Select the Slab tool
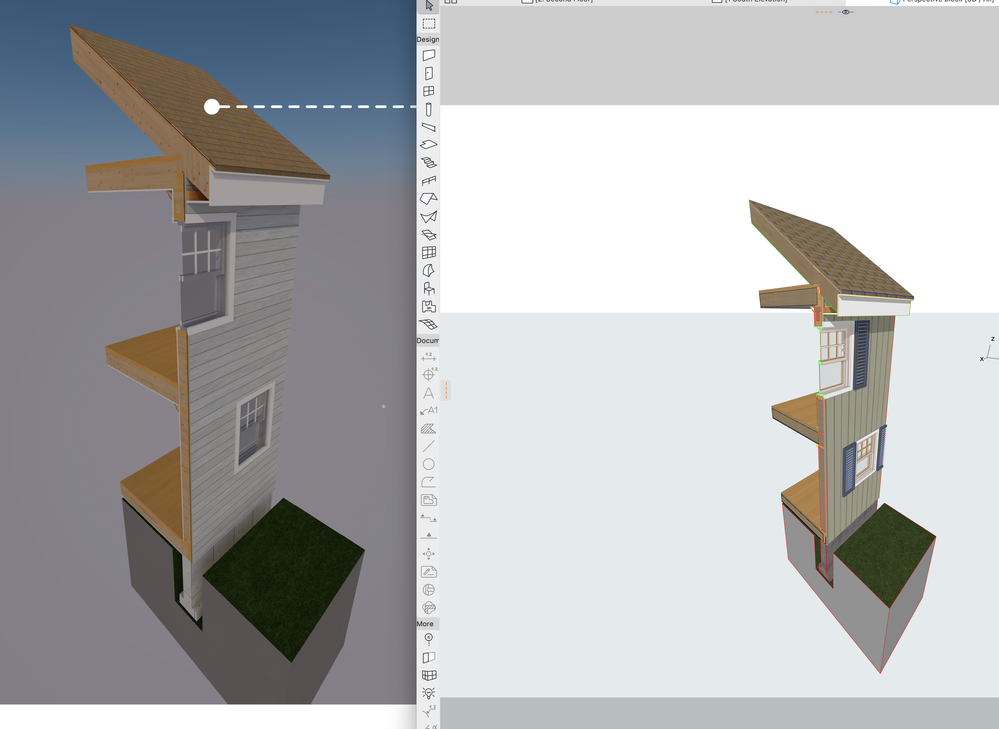 [x=429, y=145]
